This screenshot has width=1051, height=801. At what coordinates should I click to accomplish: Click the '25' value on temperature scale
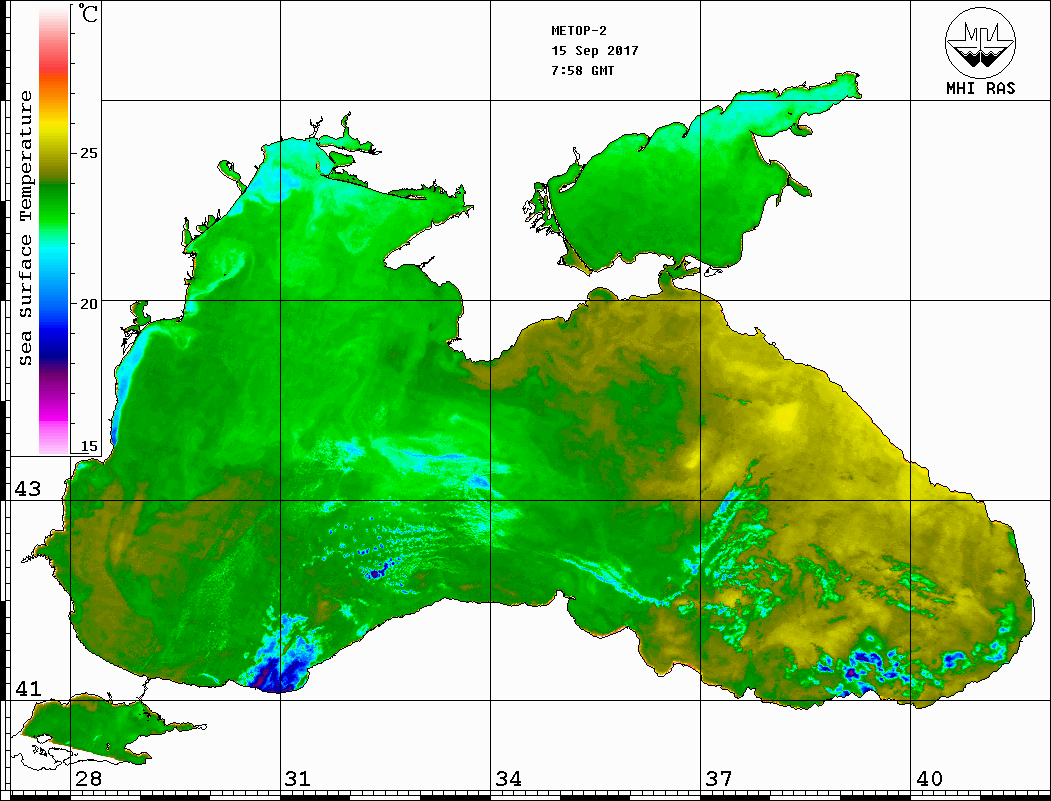[88, 153]
